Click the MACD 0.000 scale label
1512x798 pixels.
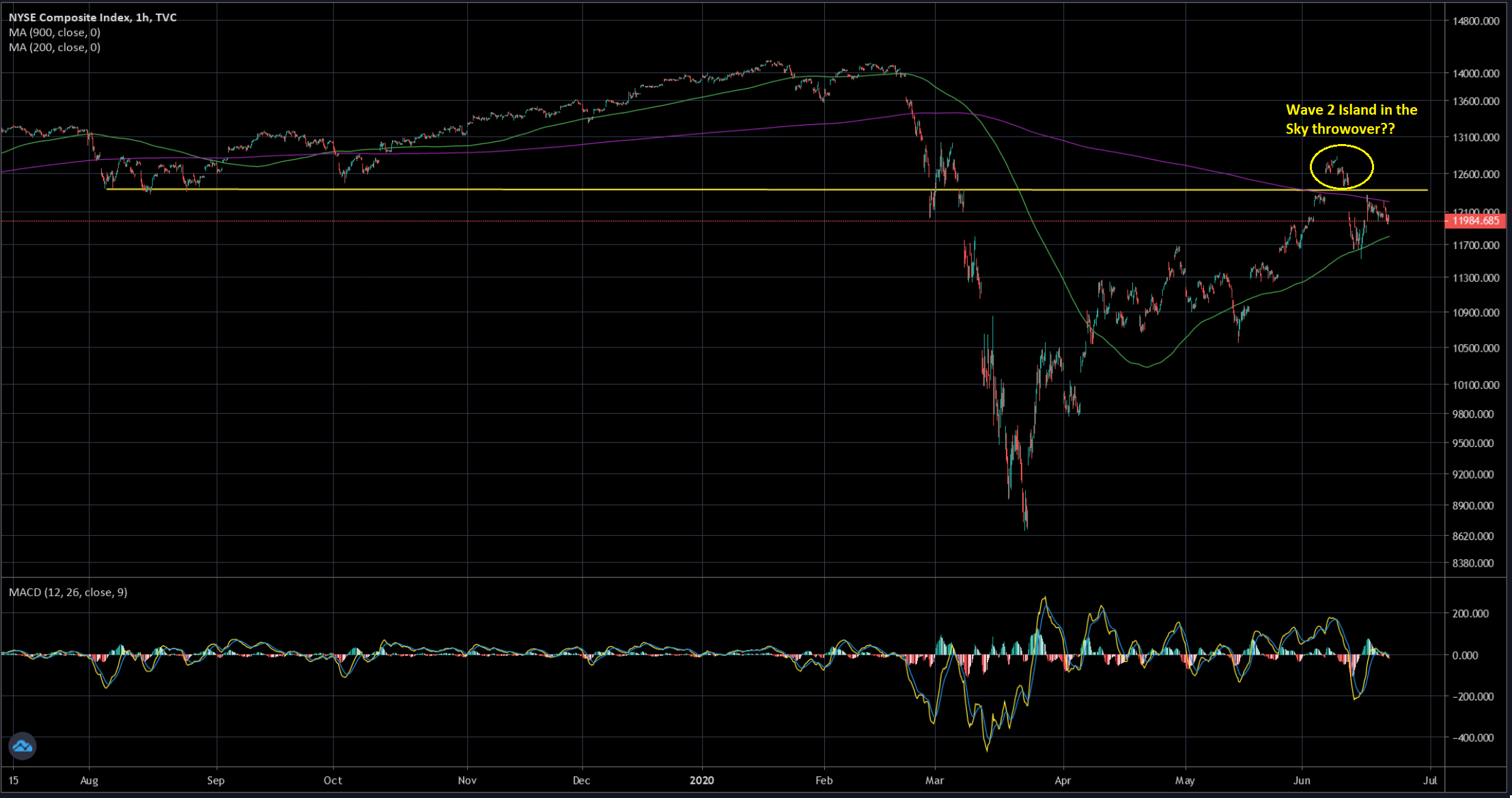click(x=1465, y=655)
